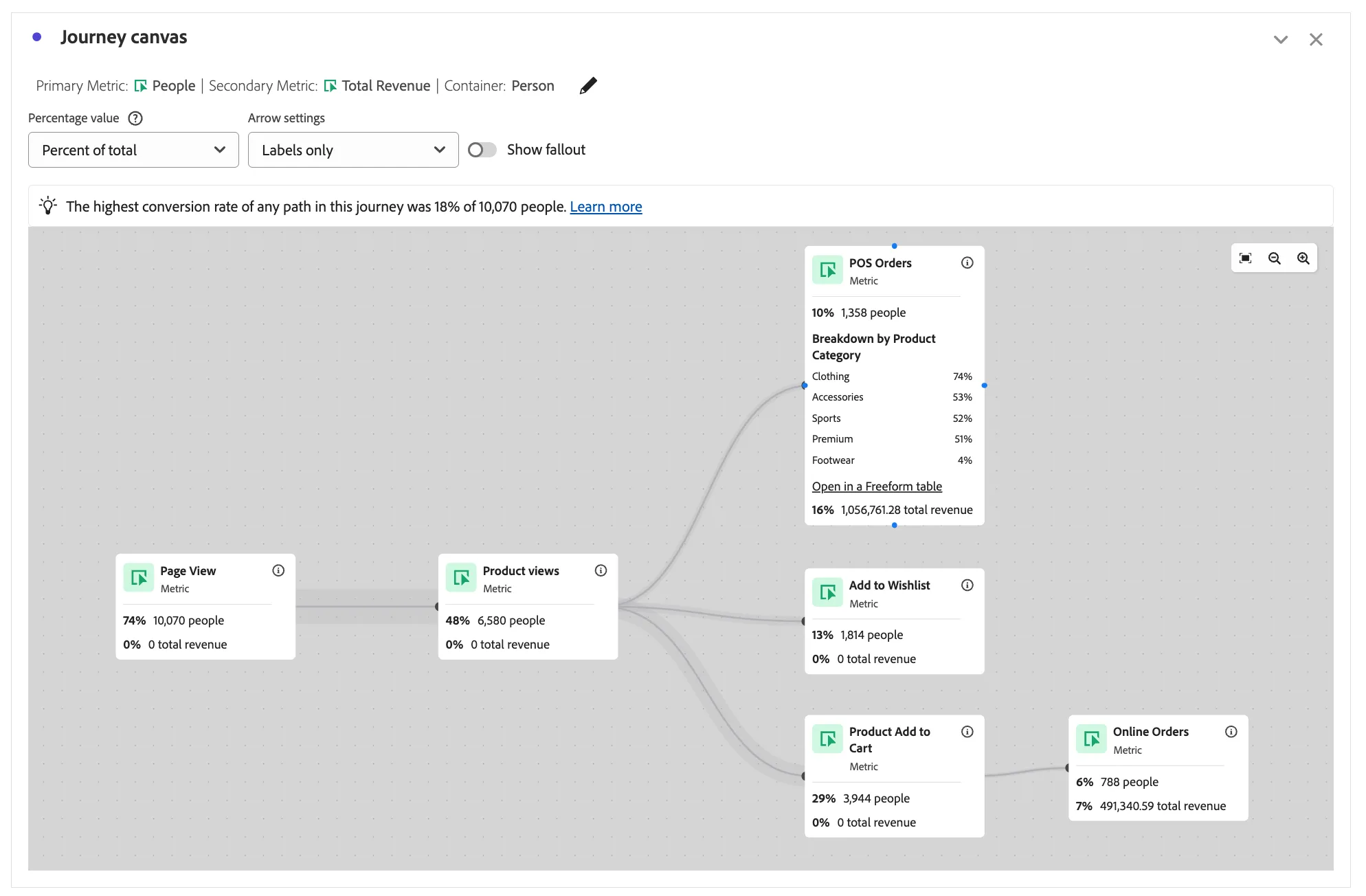Click the Add to Wishlist metric icon

pos(827,592)
